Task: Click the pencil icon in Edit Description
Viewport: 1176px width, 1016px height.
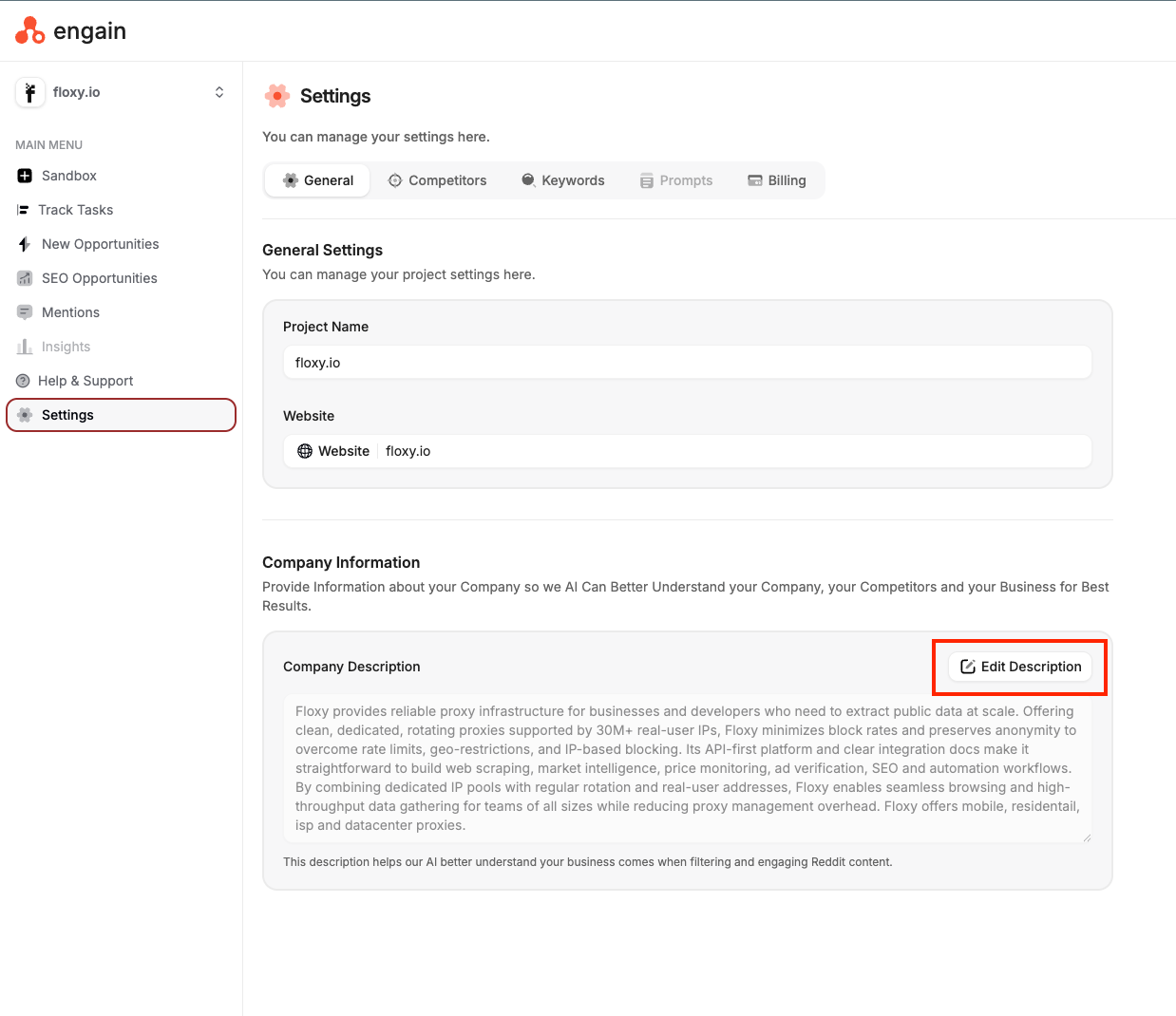Action: pos(968,667)
